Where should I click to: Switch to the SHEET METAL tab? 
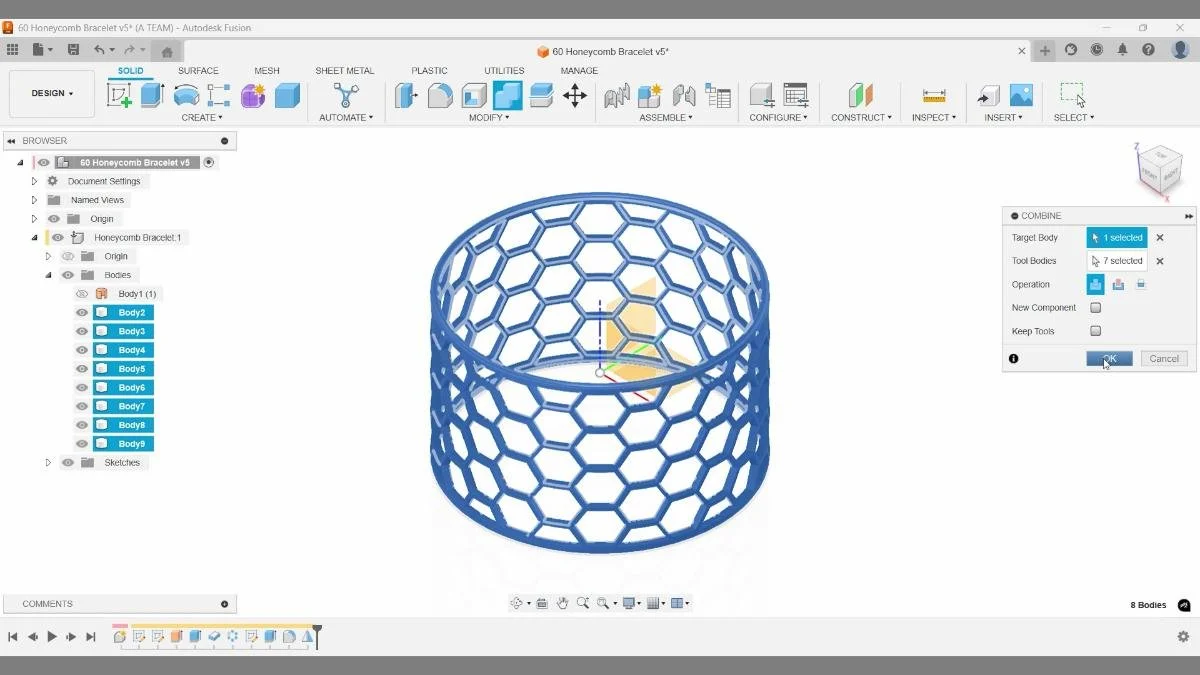(x=345, y=71)
